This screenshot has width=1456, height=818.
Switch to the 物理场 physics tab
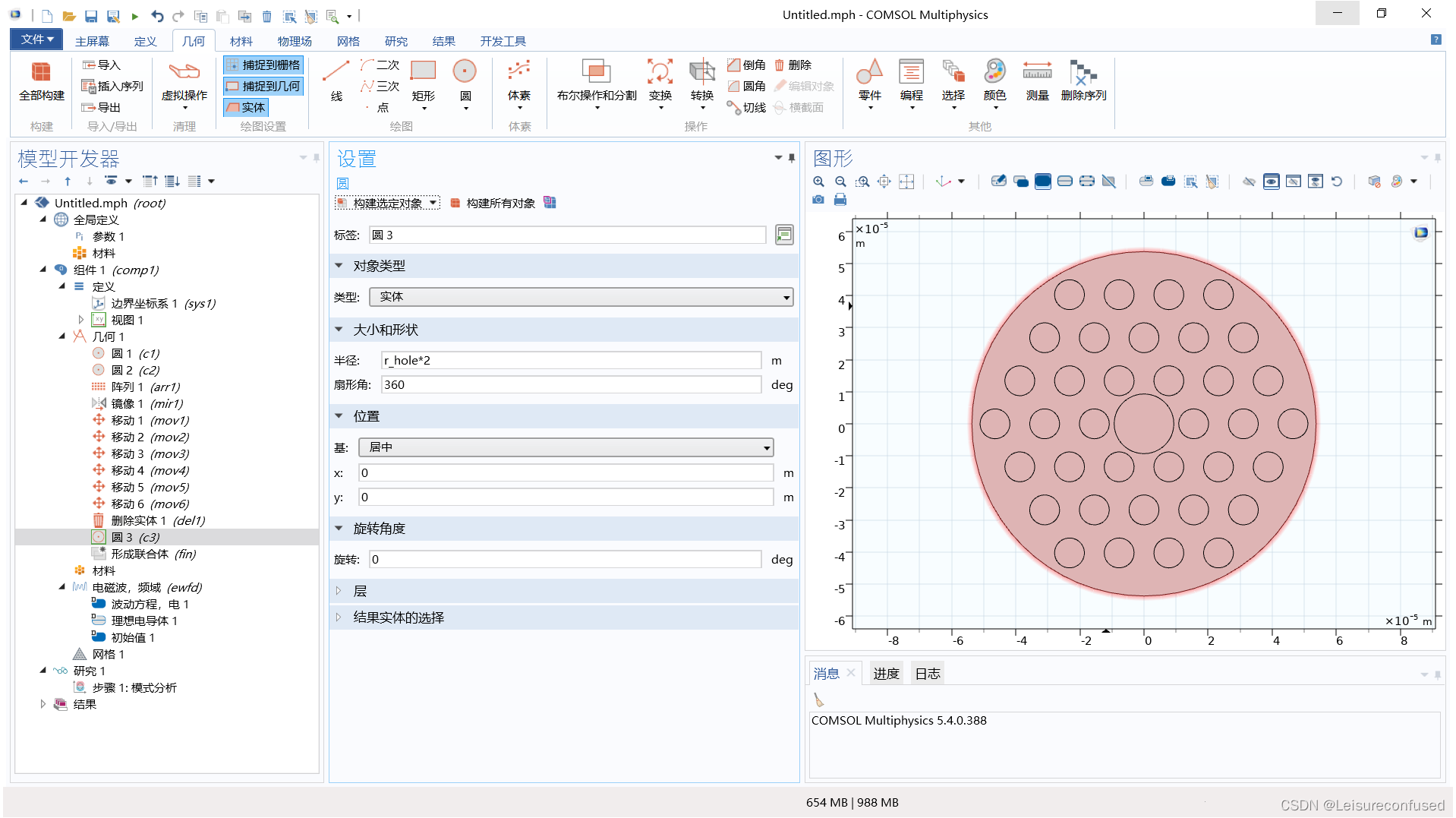pos(295,41)
